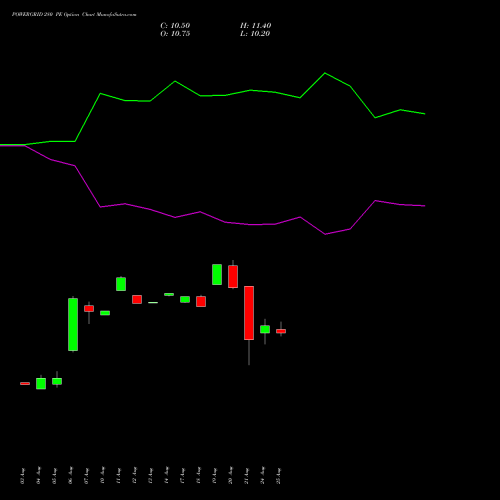Select the large green candle for 06 Aug
The width and height of the screenshot is (500, 500).
tap(73, 324)
